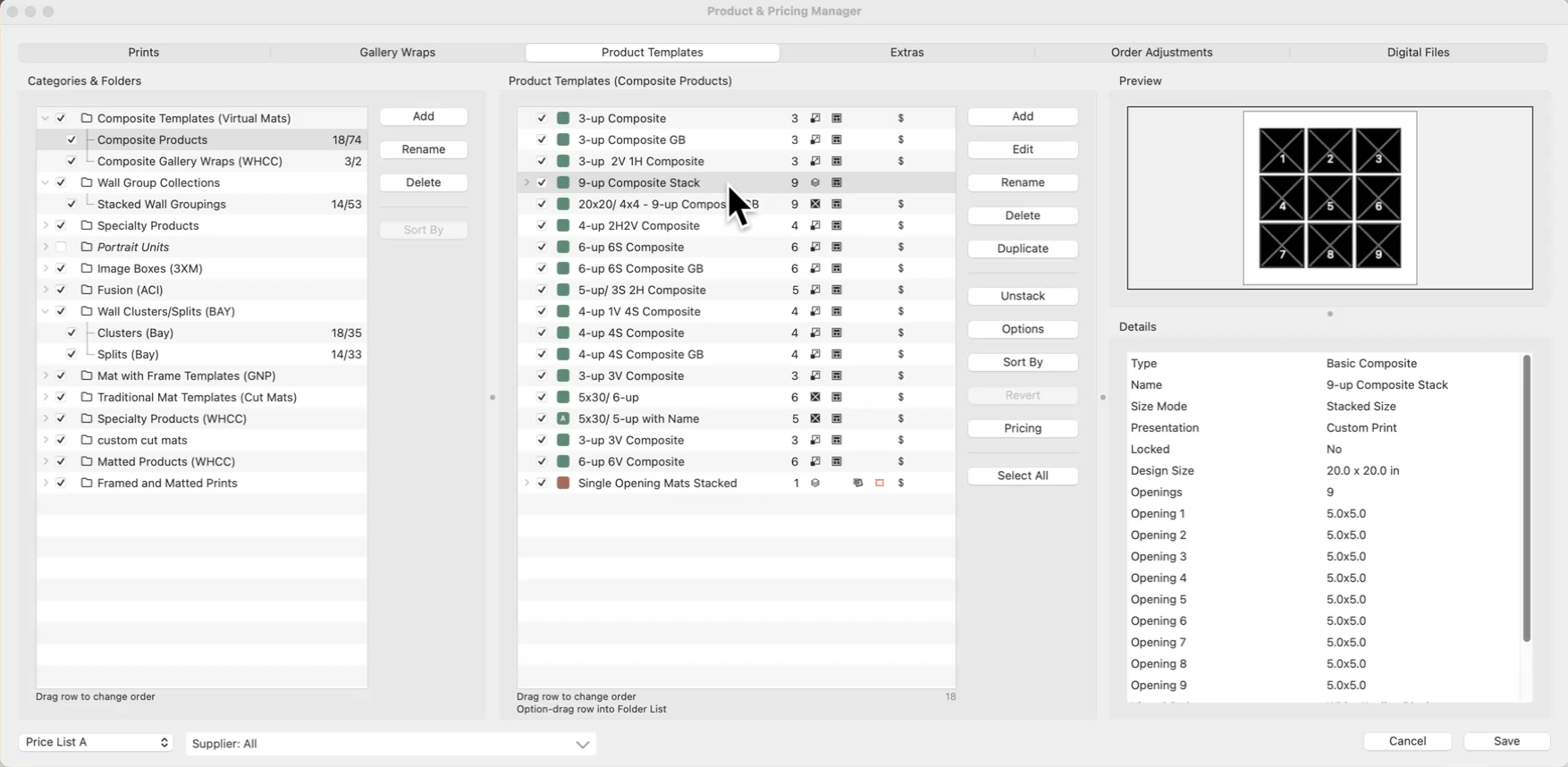Click the 'A' text icon for 5x30/ 5-up with Name
This screenshot has height=767, width=1568.
coord(563,418)
